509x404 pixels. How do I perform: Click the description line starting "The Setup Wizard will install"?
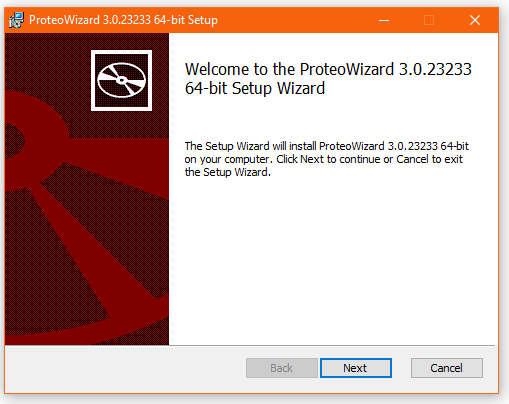pos(327,146)
